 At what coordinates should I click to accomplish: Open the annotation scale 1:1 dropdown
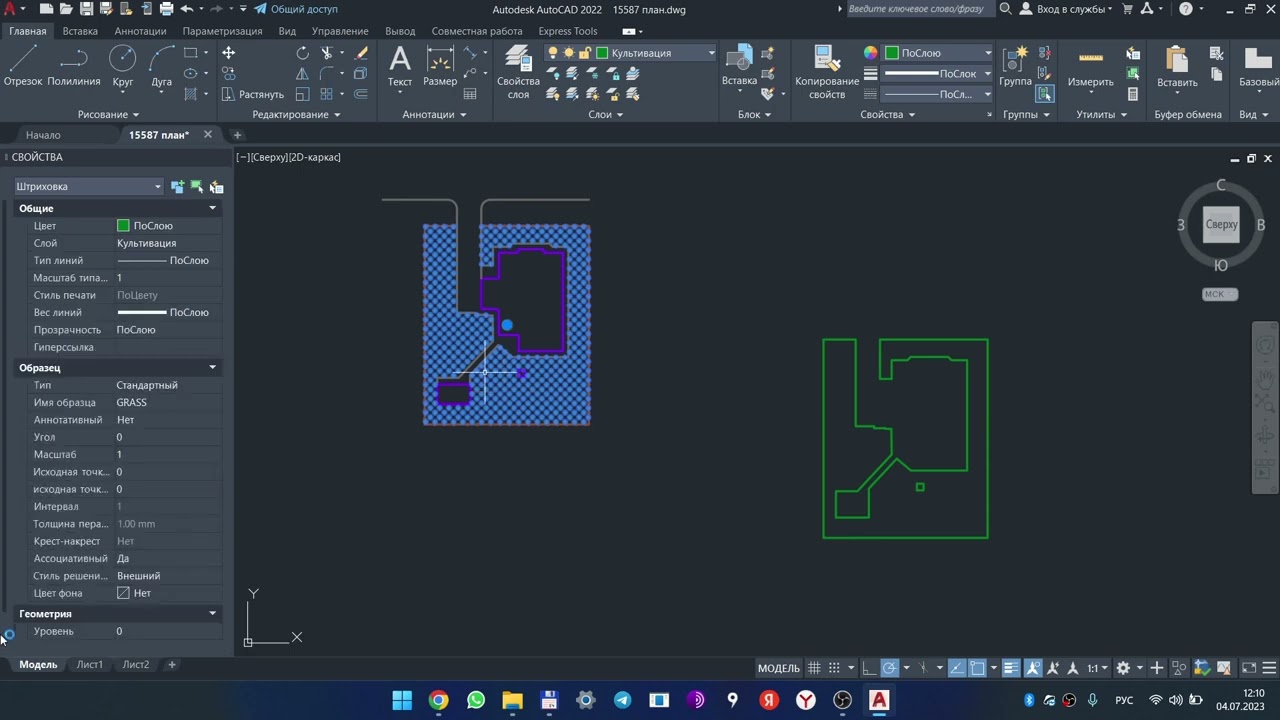(1098, 668)
